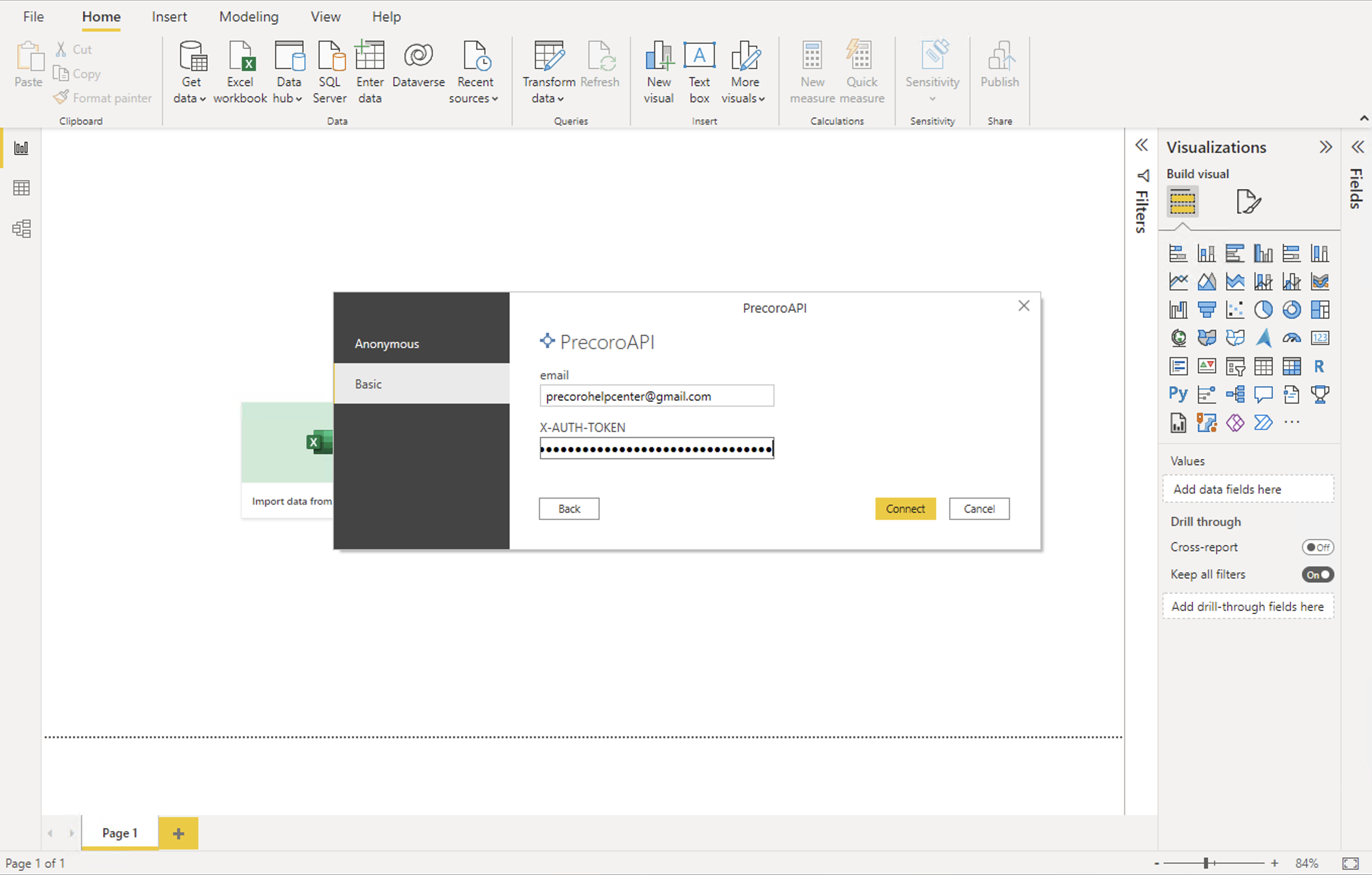Viewport: 1372px width, 875px height.
Task: Expand the collapsed Fields pane
Action: pyautogui.click(x=1358, y=147)
